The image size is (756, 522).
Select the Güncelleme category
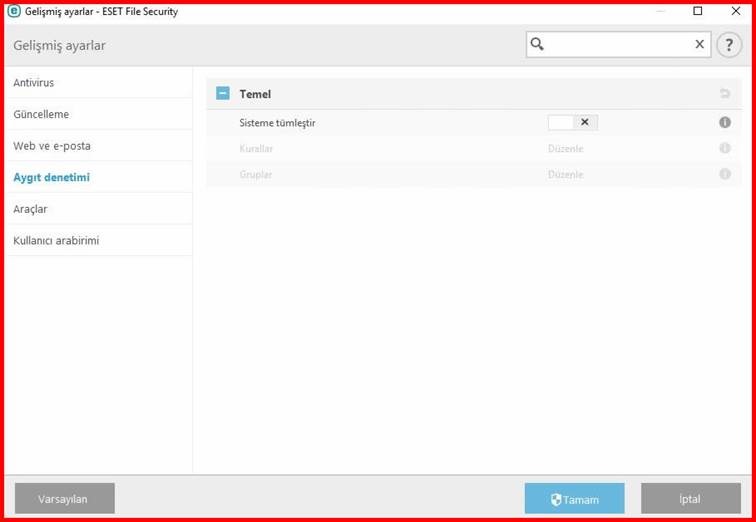(41, 115)
